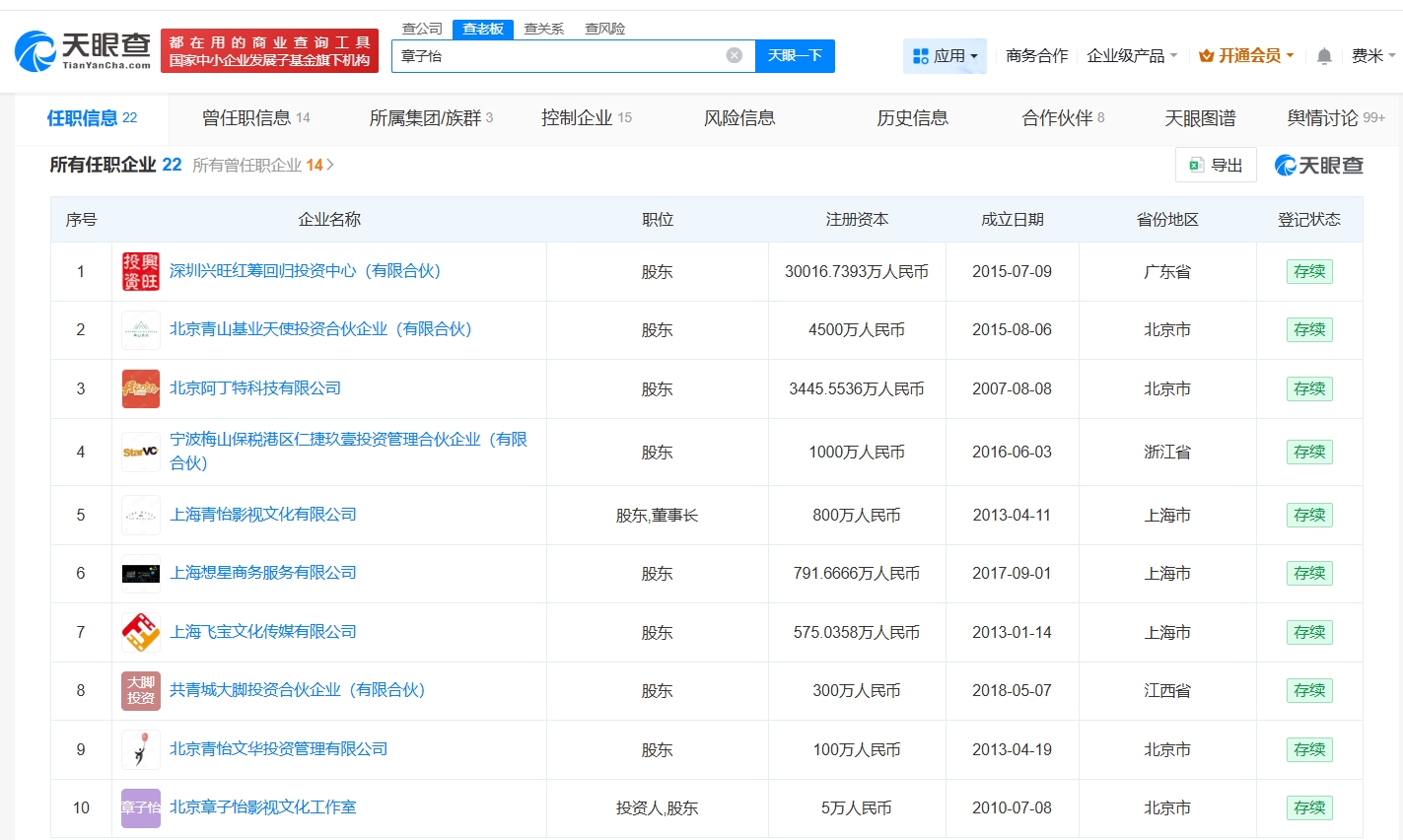Open the 曾任职信息 tab
Screen dimensions: 1403x840
[255, 118]
